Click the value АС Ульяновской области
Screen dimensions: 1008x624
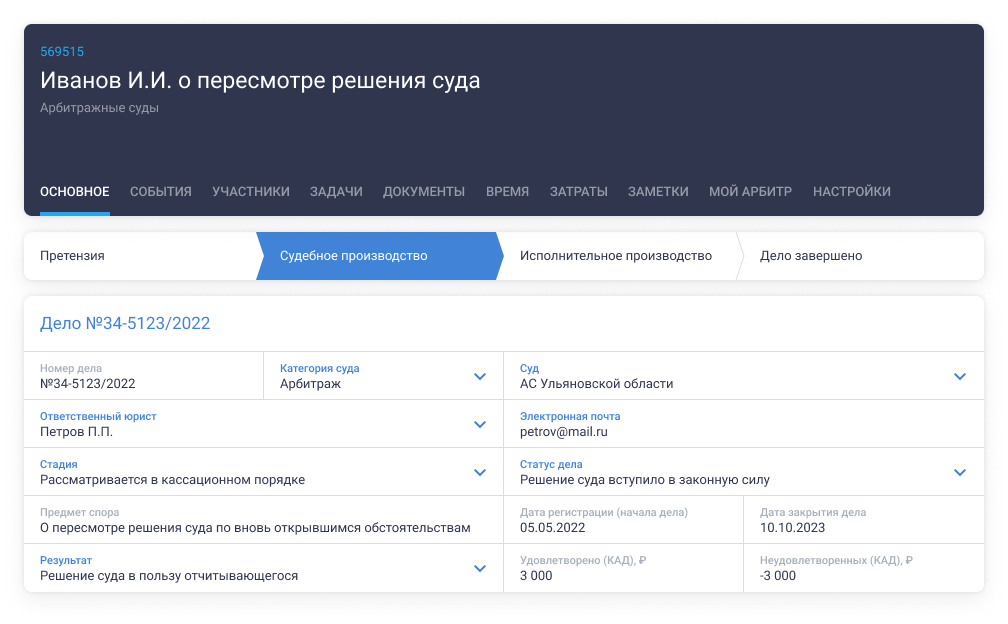pos(597,384)
